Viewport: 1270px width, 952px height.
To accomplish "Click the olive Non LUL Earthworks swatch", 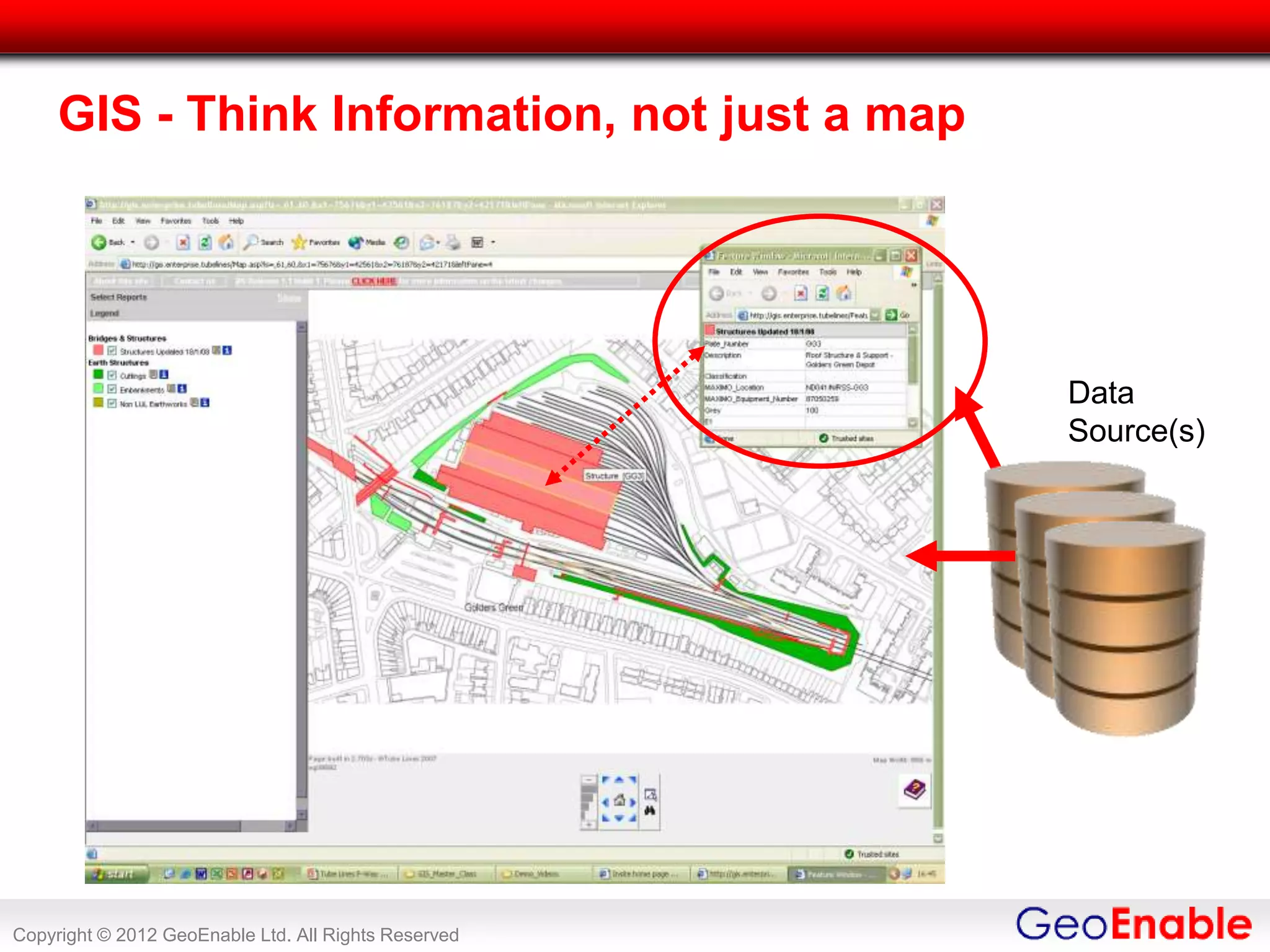I will pyautogui.click(x=98, y=403).
